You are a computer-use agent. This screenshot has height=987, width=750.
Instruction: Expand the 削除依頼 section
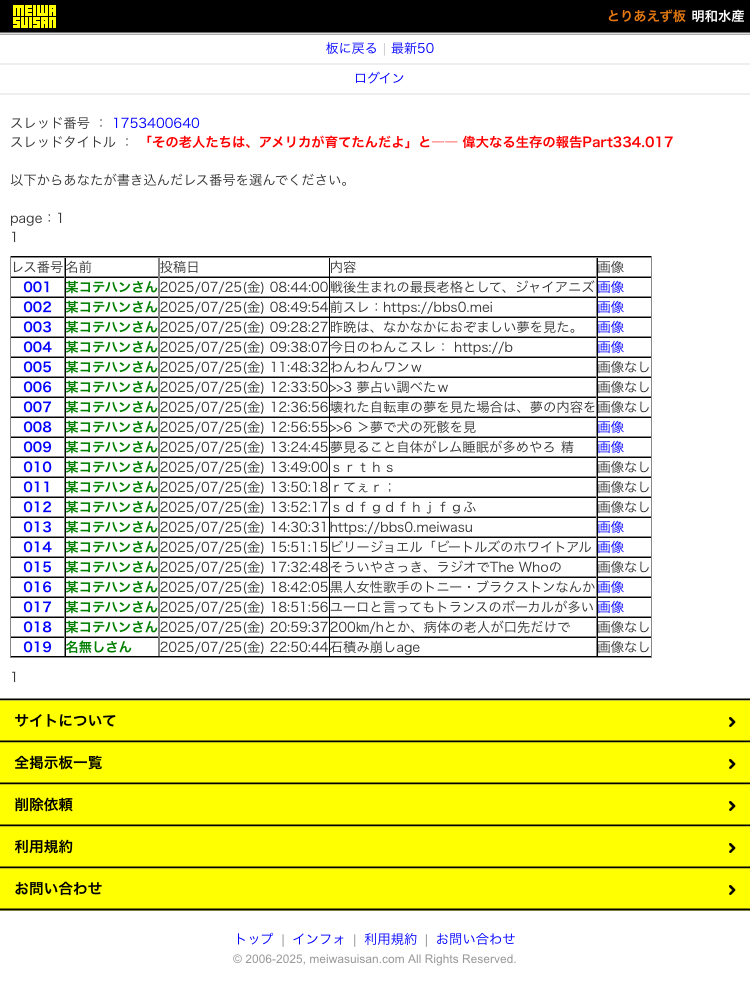pyautogui.click(x=375, y=804)
